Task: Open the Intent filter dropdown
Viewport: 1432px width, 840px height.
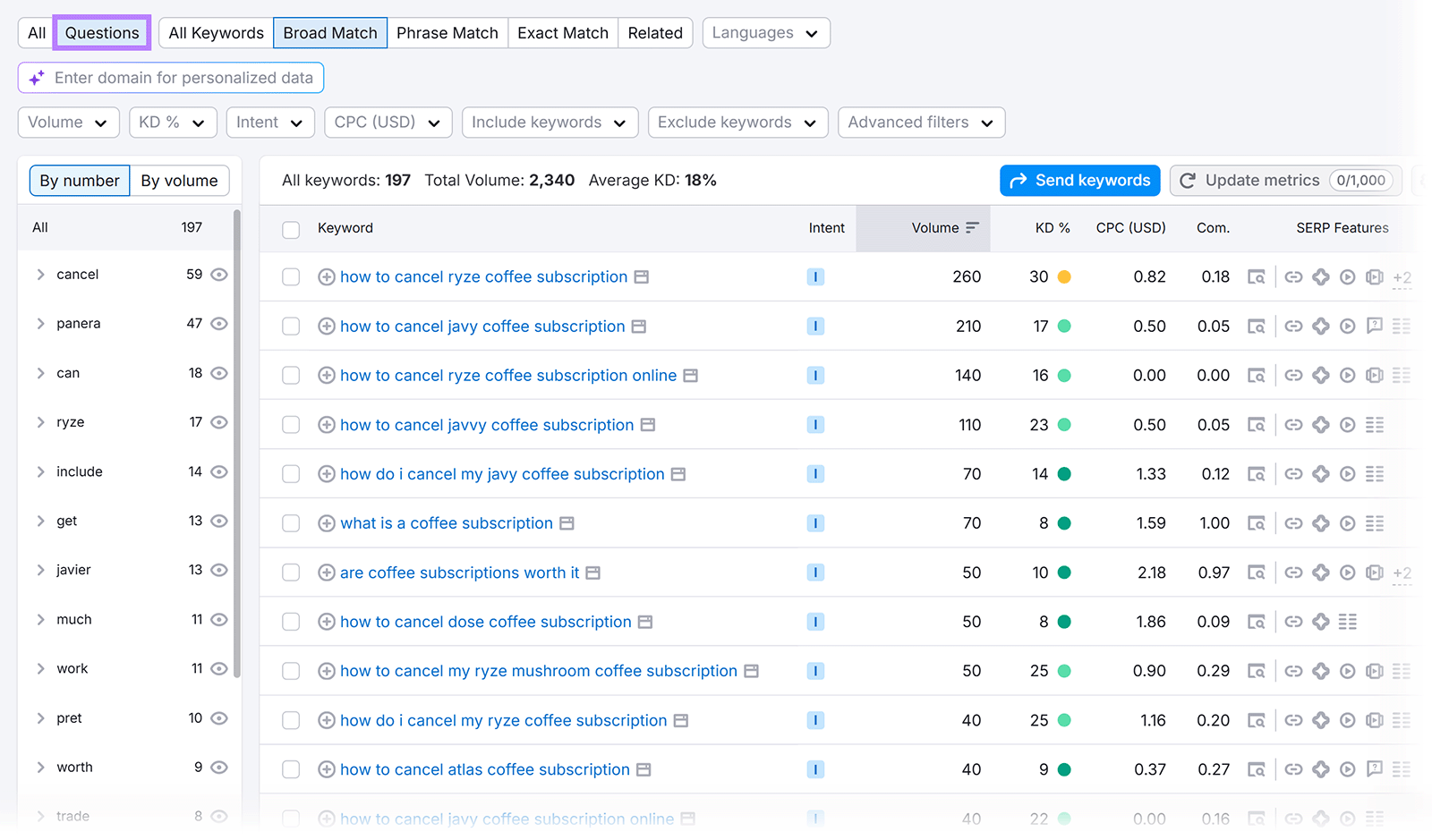Action: coord(270,123)
